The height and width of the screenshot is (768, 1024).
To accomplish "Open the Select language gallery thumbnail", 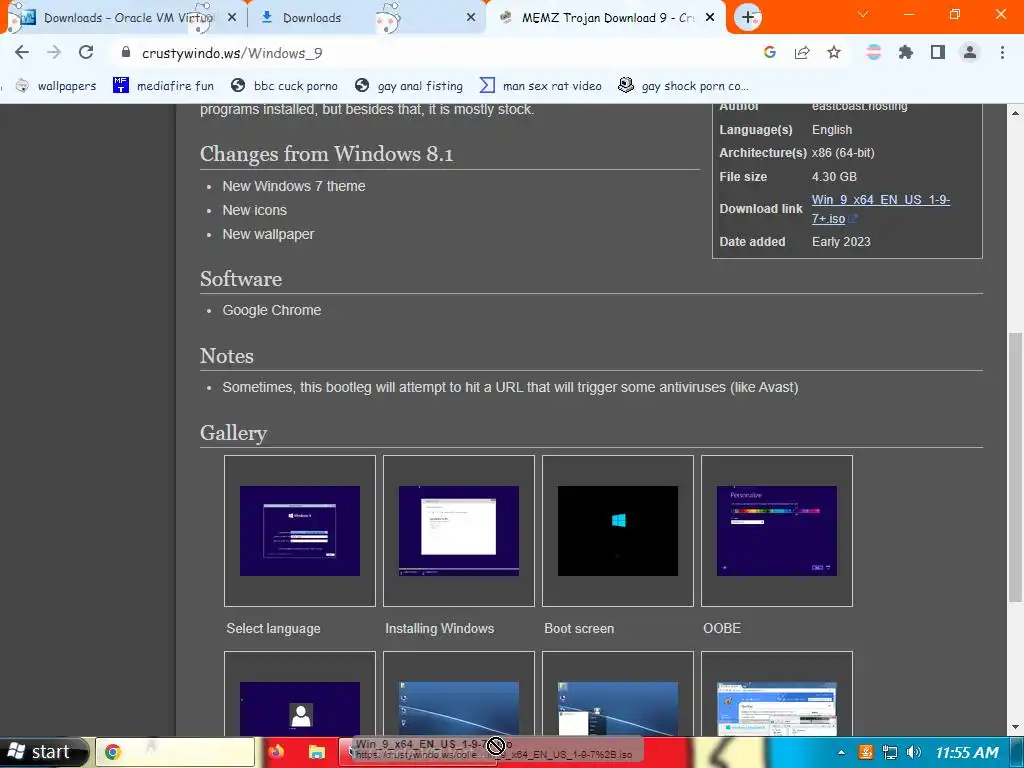I will pyautogui.click(x=300, y=531).
